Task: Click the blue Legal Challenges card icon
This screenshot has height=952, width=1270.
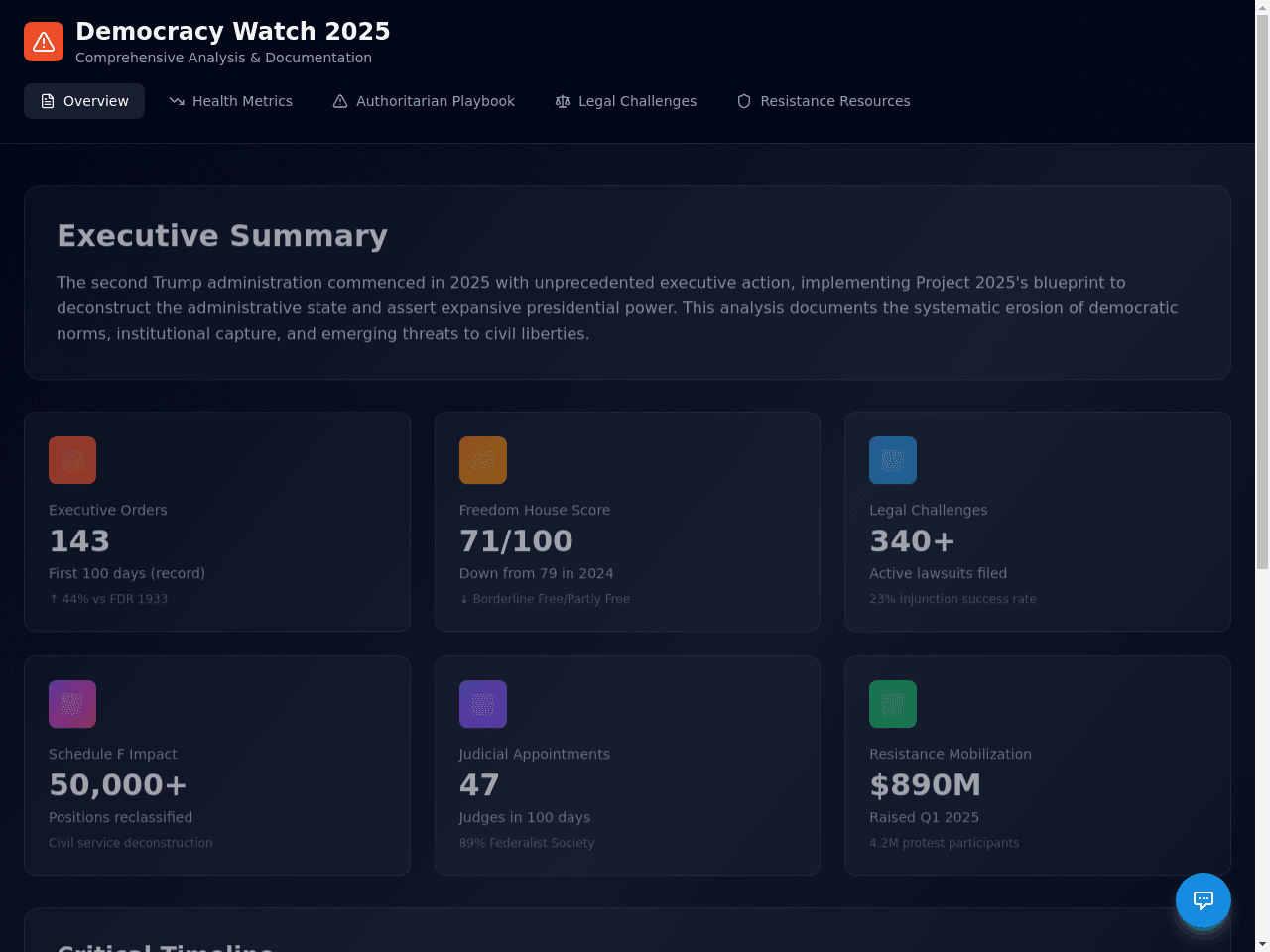Action: [893, 460]
